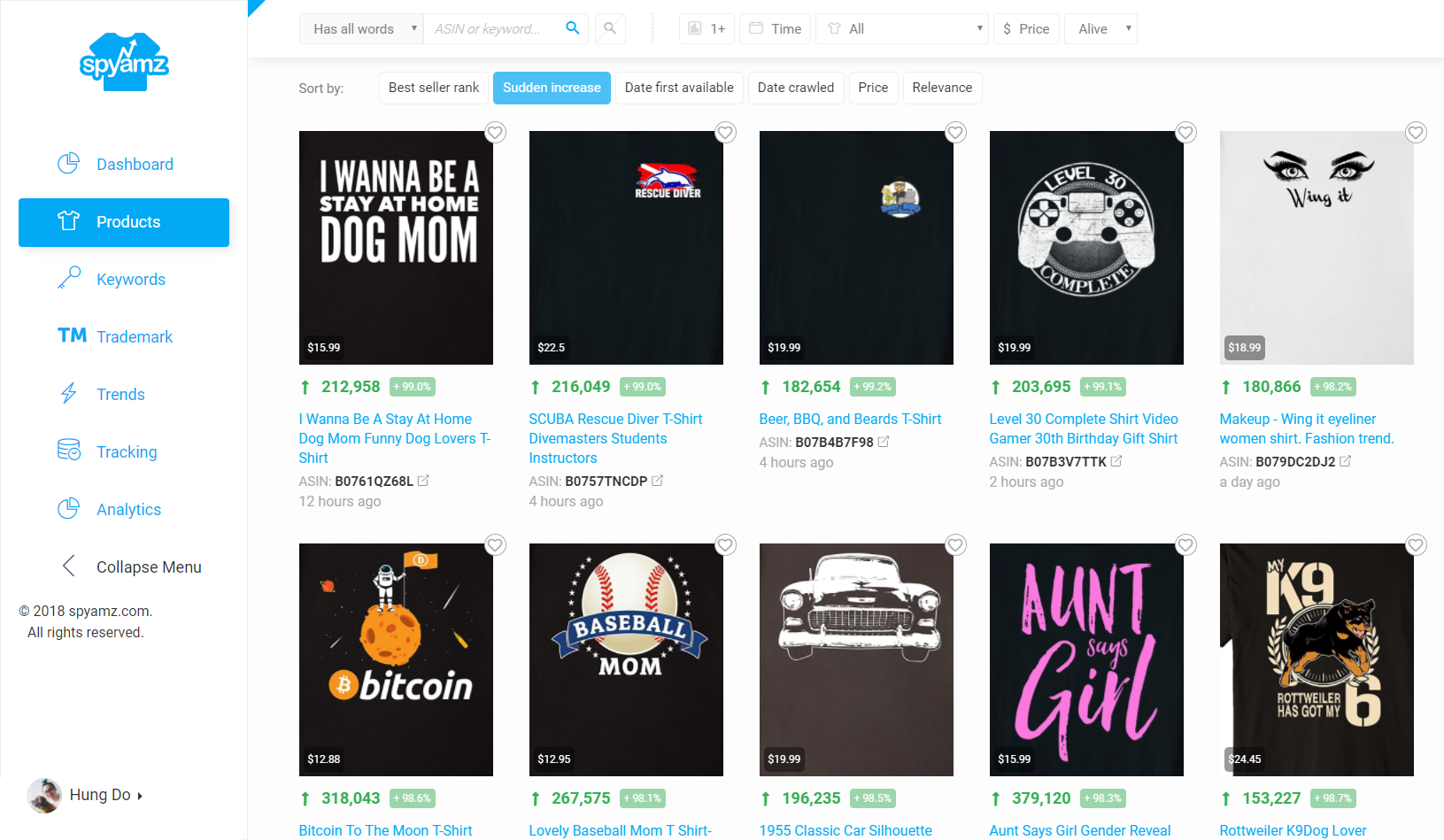Click the blue search magnifier icon
This screenshot has width=1444, height=840.
pyautogui.click(x=573, y=28)
